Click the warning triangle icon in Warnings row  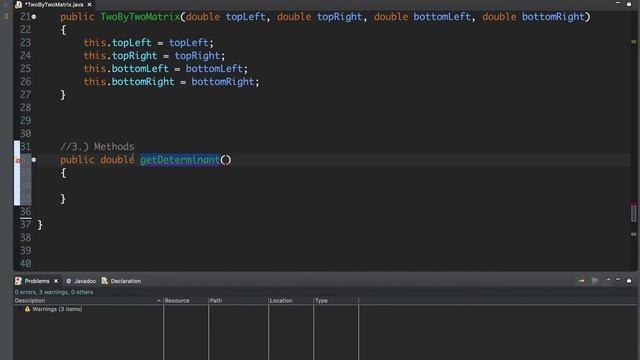(x=27, y=309)
